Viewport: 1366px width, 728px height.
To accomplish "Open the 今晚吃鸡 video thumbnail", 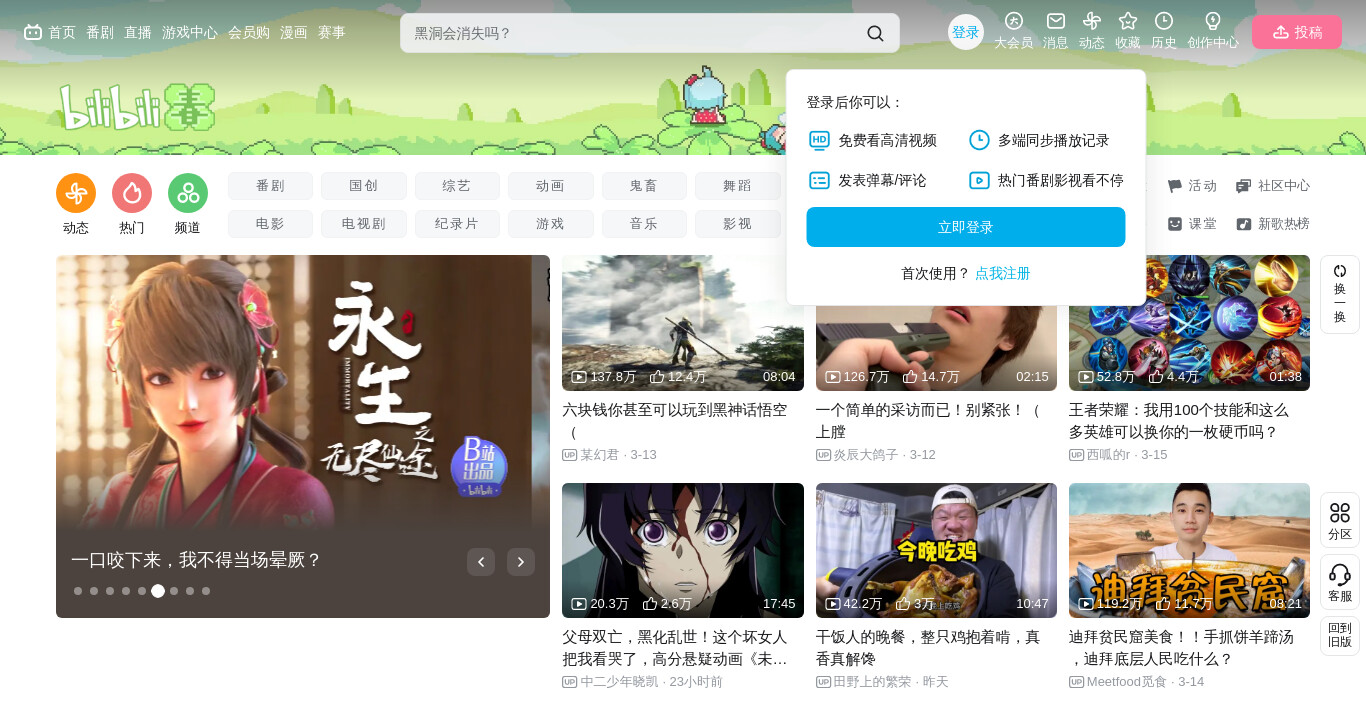I will pos(936,550).
